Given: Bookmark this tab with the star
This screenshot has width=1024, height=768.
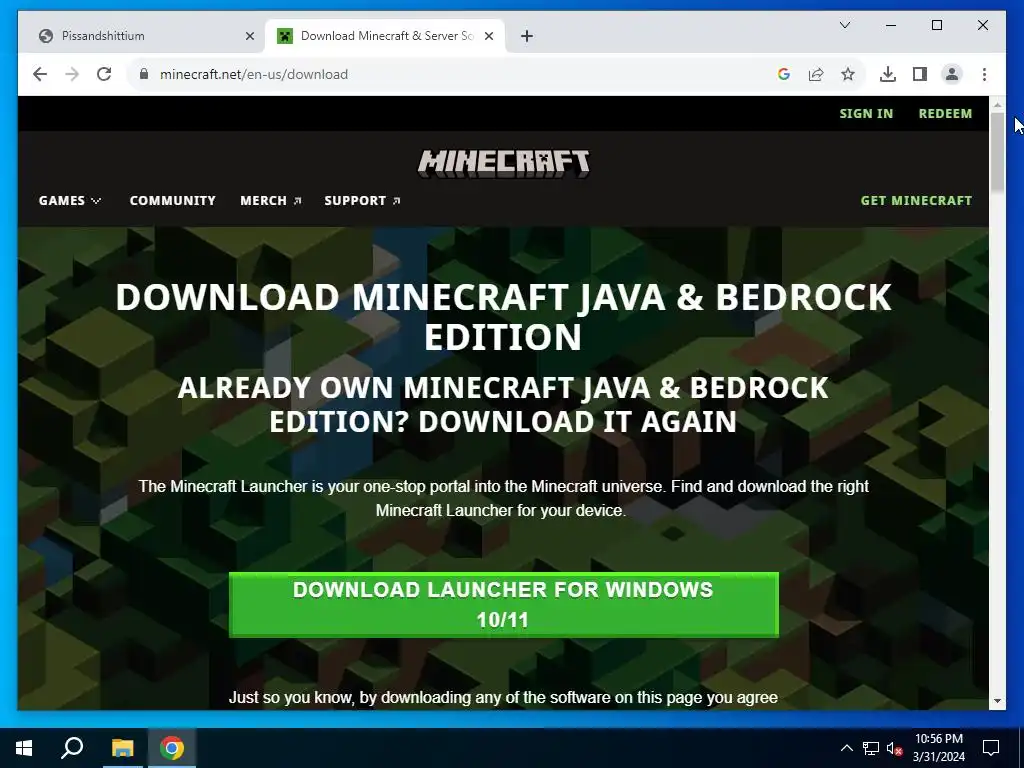Looking at the screenshot, I should click(x=848, y=74).
